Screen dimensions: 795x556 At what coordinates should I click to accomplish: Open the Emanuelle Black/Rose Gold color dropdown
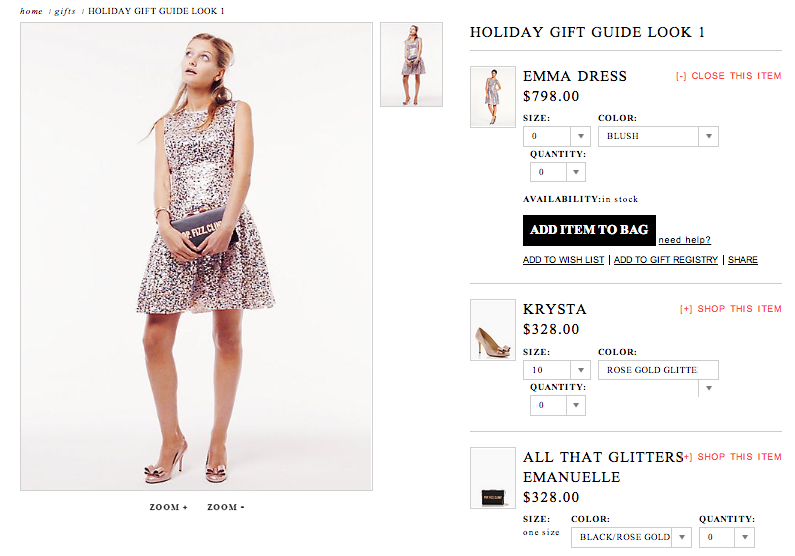pos(631,537)
